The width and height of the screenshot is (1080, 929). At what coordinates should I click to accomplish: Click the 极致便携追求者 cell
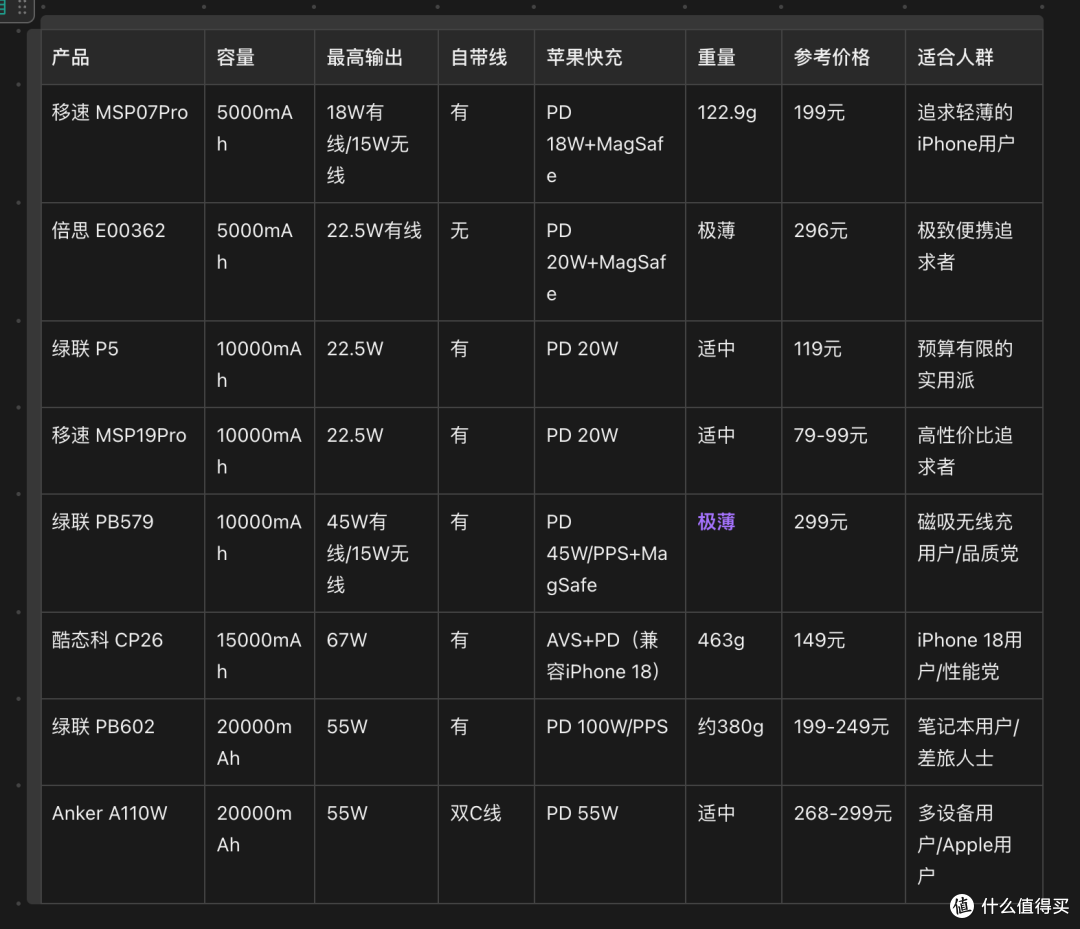coord(974,262)
